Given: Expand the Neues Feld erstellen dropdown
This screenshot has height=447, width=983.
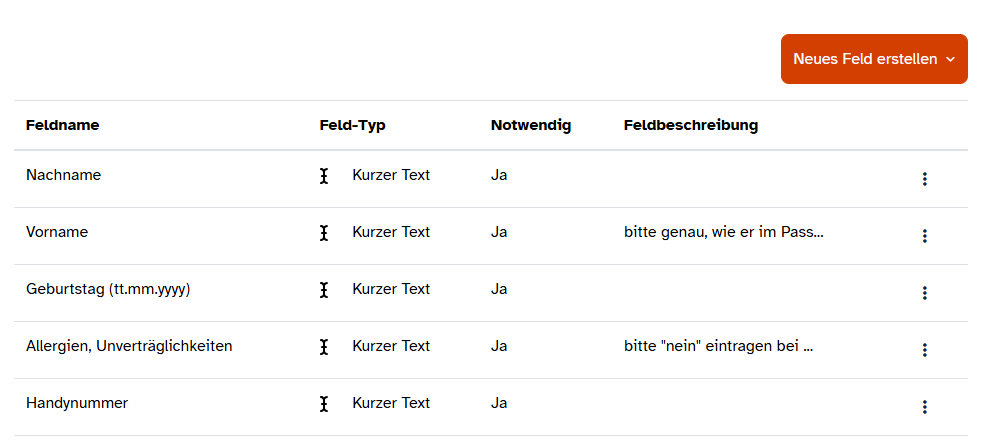Looking at the screenshot, I should [873, 59].
